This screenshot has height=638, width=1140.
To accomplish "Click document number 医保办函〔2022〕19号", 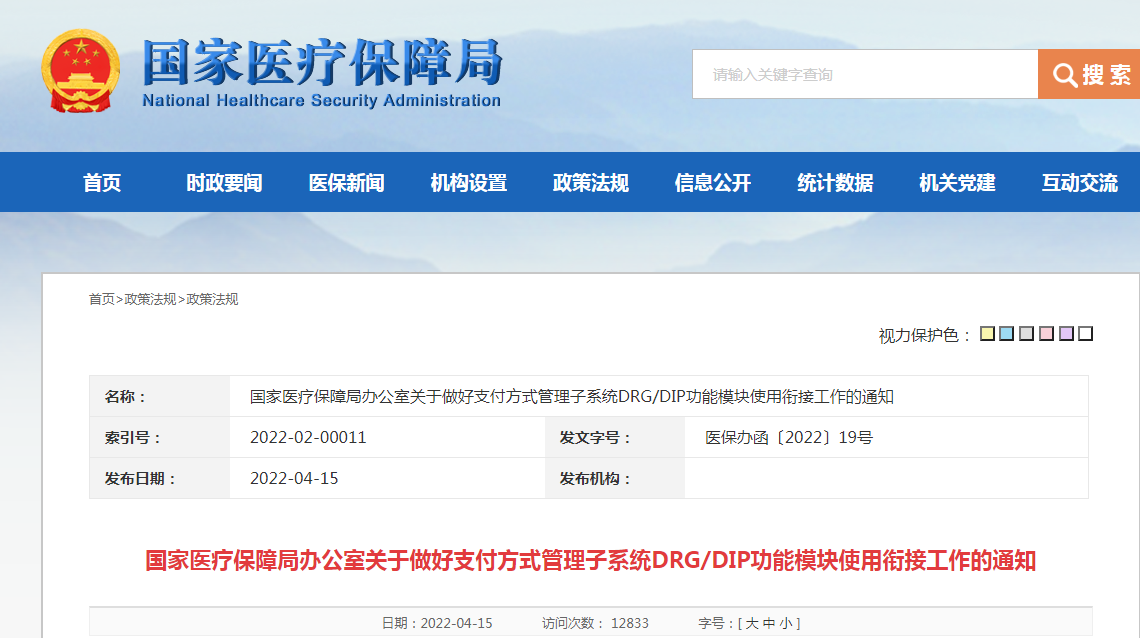I will pos(789,437).
